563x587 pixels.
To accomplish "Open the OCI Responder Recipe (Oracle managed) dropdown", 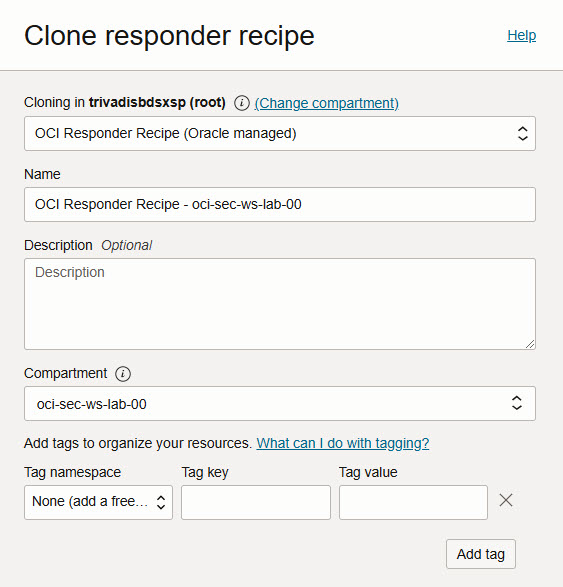I will 280,134.
